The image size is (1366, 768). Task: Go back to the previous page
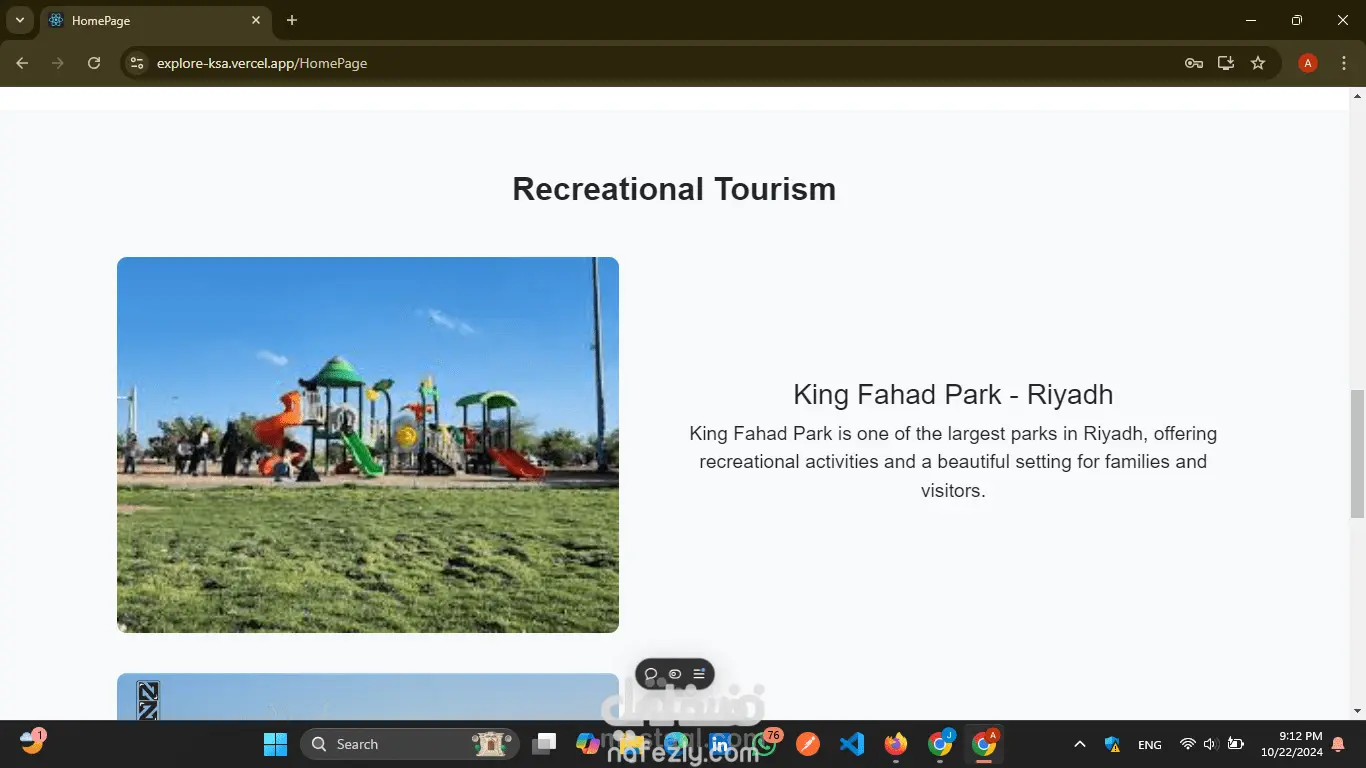22,63
